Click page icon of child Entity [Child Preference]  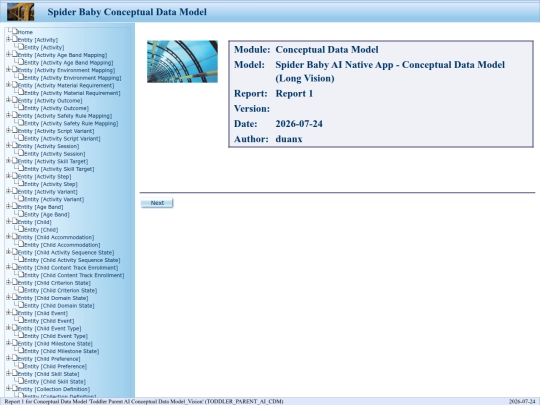click(21, 365)
